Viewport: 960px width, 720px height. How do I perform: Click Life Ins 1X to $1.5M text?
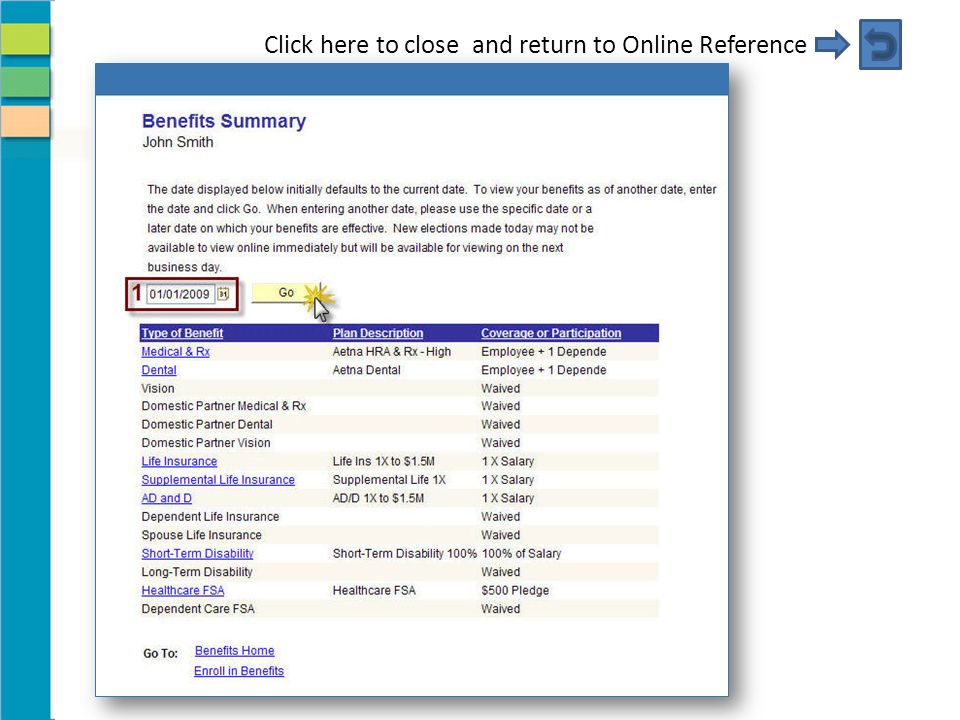coord(384,461)
